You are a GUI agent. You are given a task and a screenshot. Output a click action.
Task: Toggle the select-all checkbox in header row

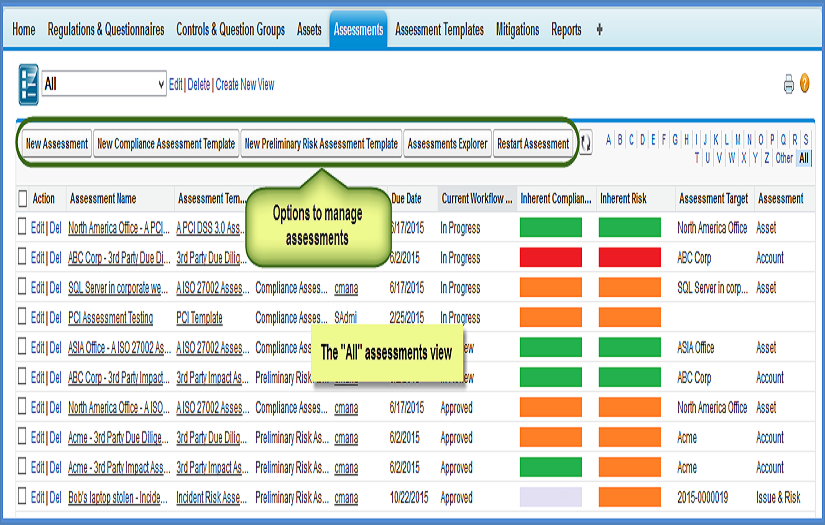point(22,198)
